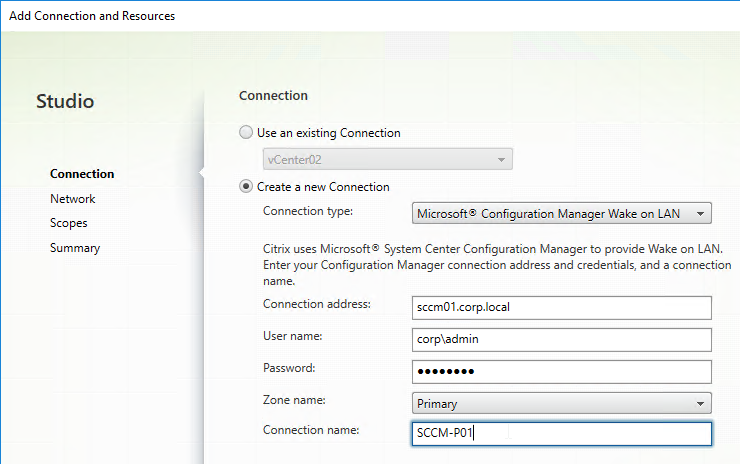Click the arrow on the Zone name dropdown
740x464 pixels.
tap(700, 404)
